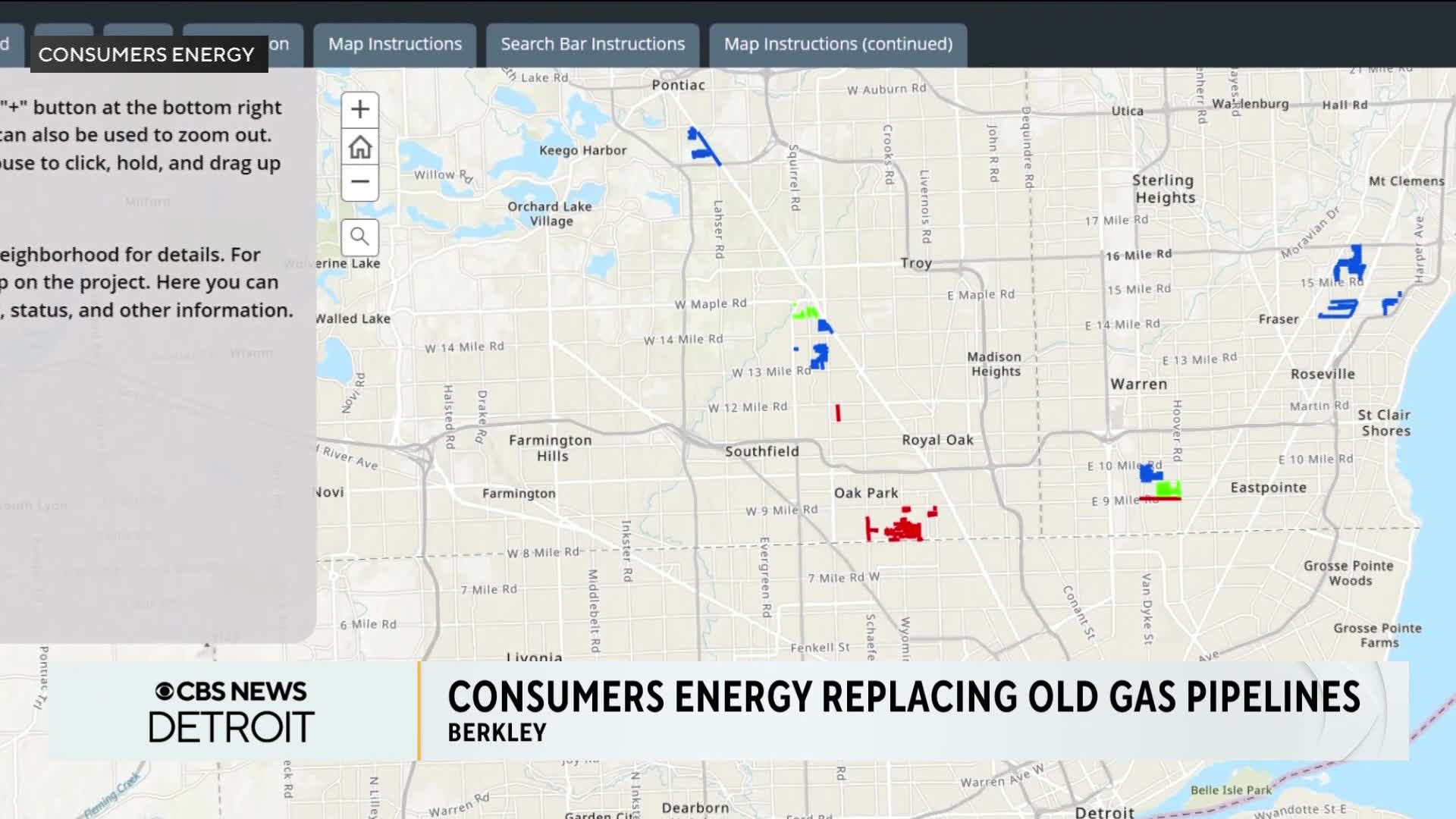Viewport: 1456px width, 819px height.
Task: Click the Roseville map label
Action: [x=1323, y=374]
